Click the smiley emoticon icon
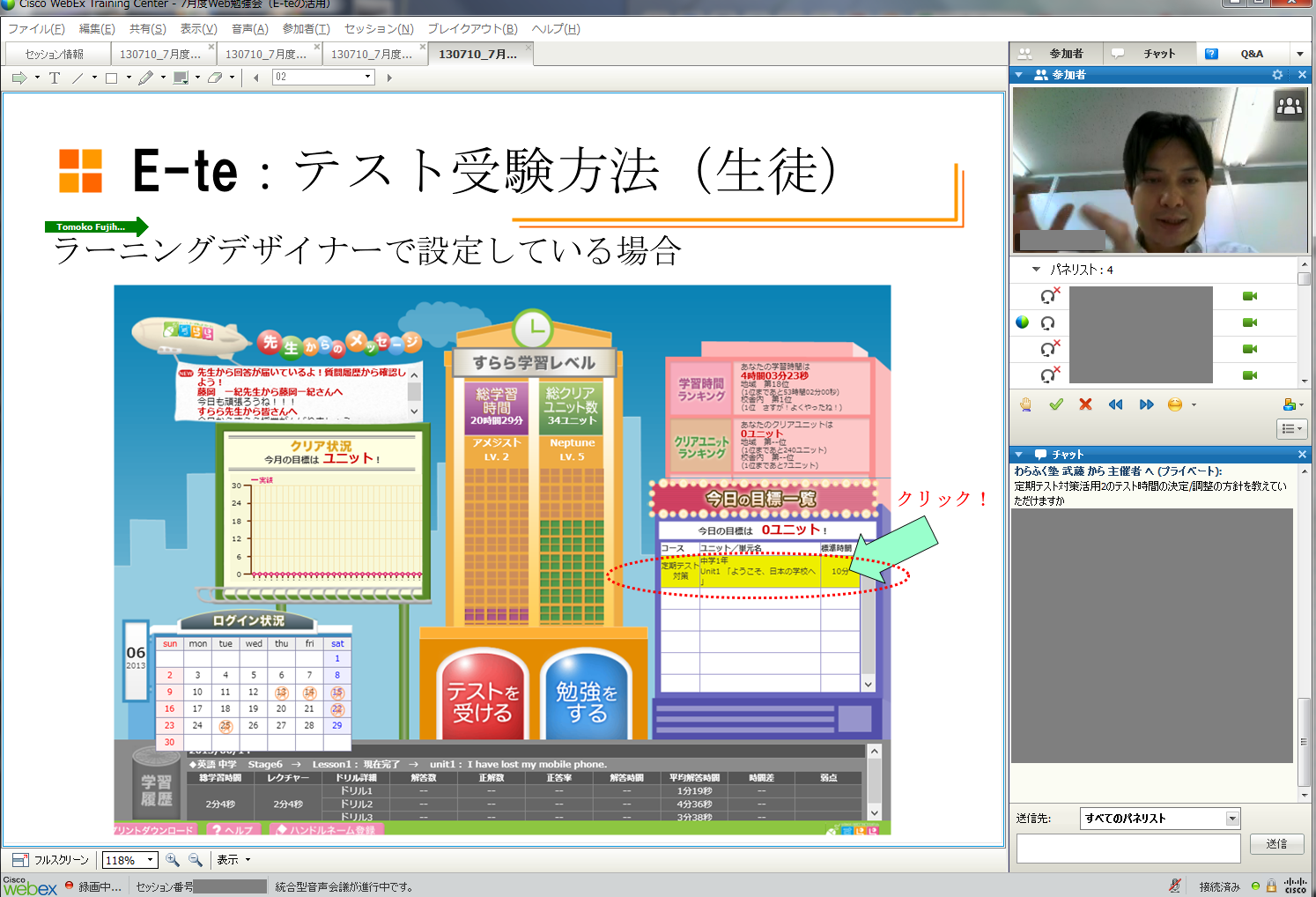The width and height of the screenshot is (1316, 897). pyautogui.click(x=1175, y=404)
